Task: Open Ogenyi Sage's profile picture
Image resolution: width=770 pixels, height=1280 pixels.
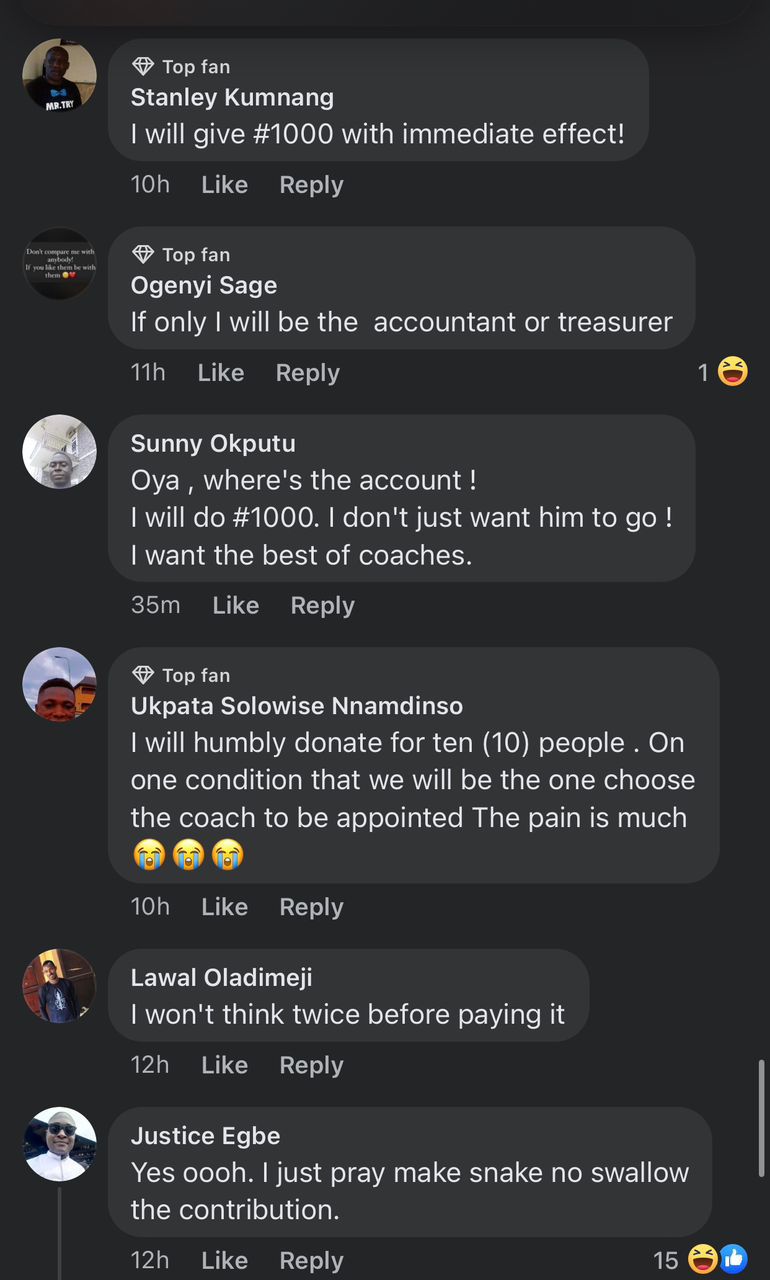Action: [x=60, y=264]
